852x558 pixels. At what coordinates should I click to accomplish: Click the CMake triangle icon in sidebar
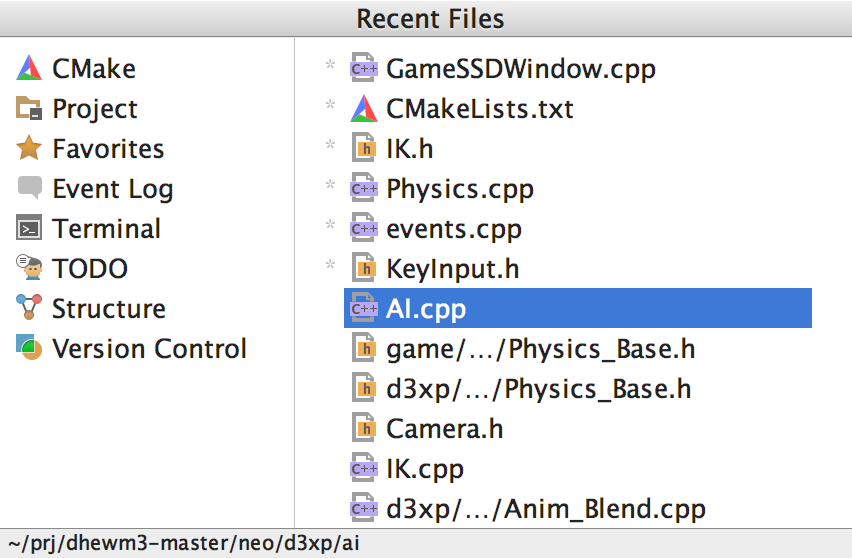click(29, 69)
